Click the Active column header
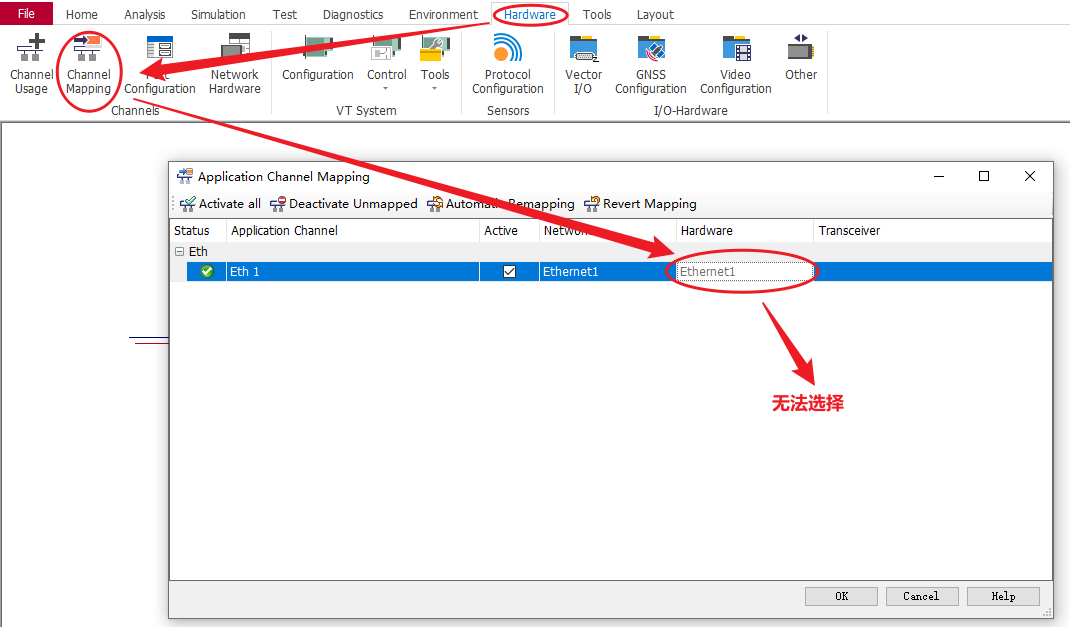Viewport: 1070px width, 627px height. coord(509,231)
